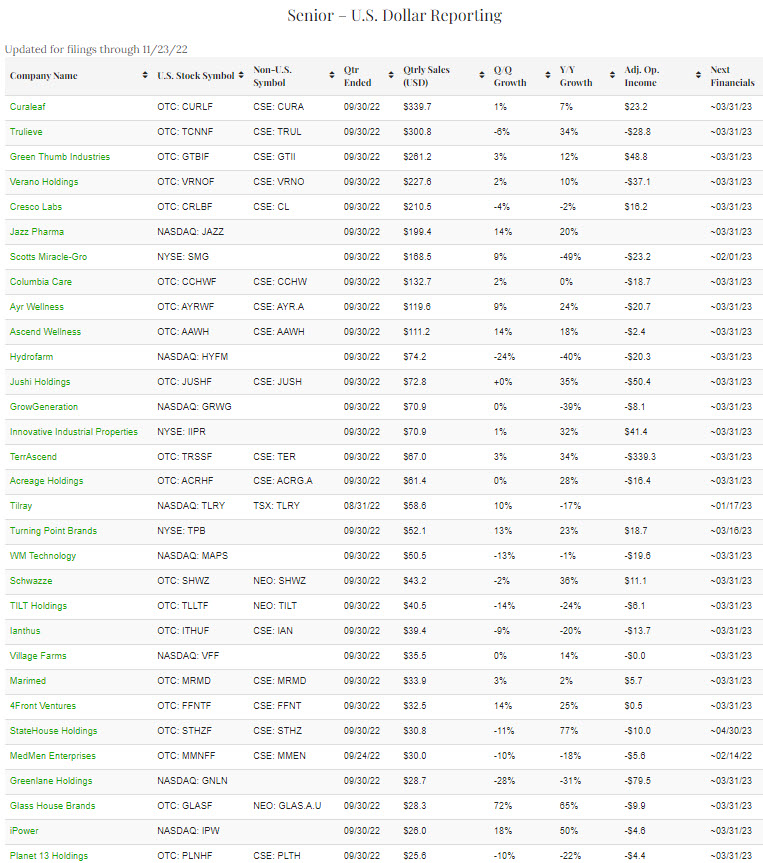The image size is (763, 863).
Task: Sort table by Company Name arrows
Action: coord(146,76)
